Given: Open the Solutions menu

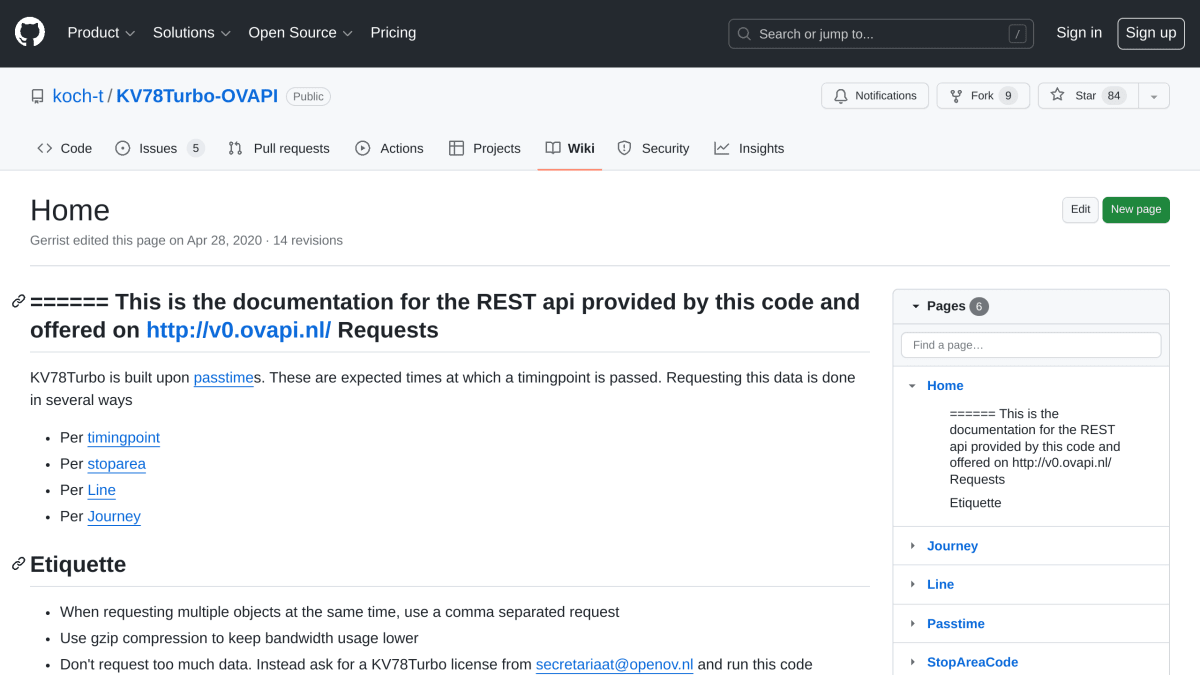Looking at the screenshot, I should click(192, 33).
